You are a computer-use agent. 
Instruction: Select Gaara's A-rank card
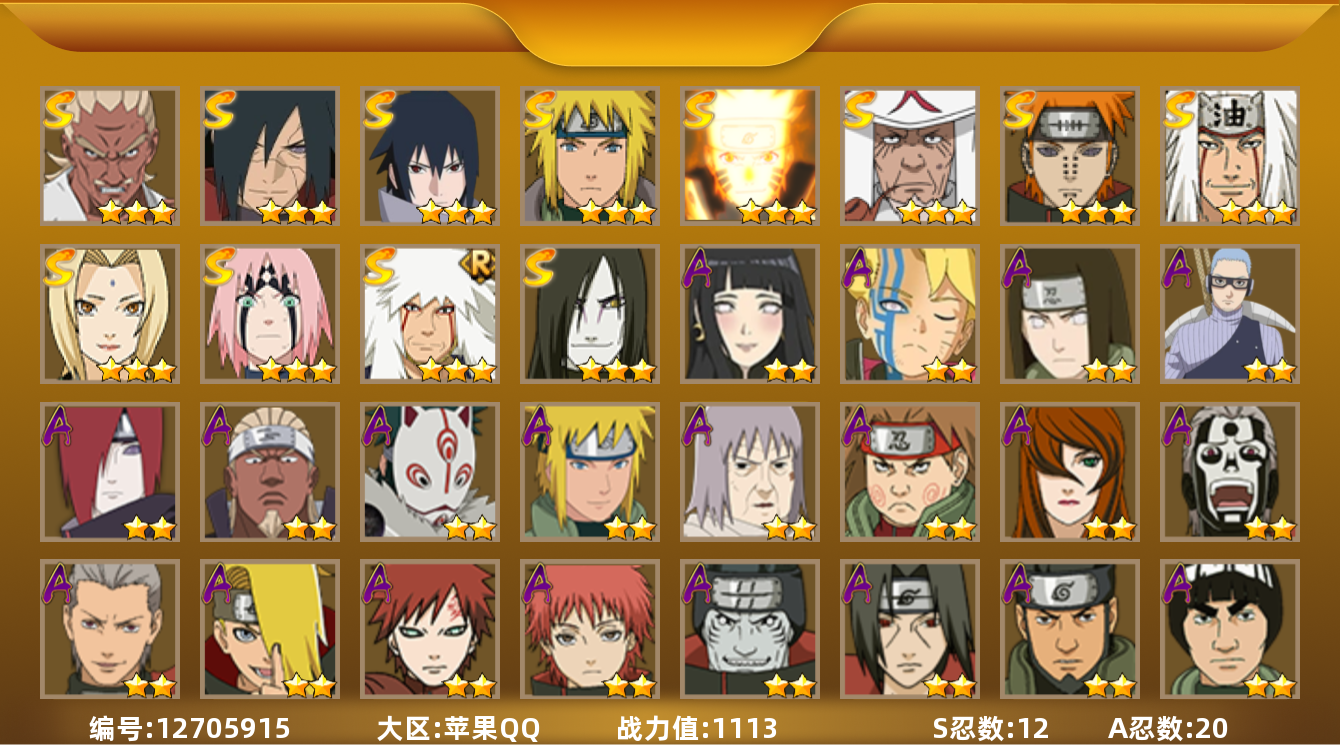429,629
